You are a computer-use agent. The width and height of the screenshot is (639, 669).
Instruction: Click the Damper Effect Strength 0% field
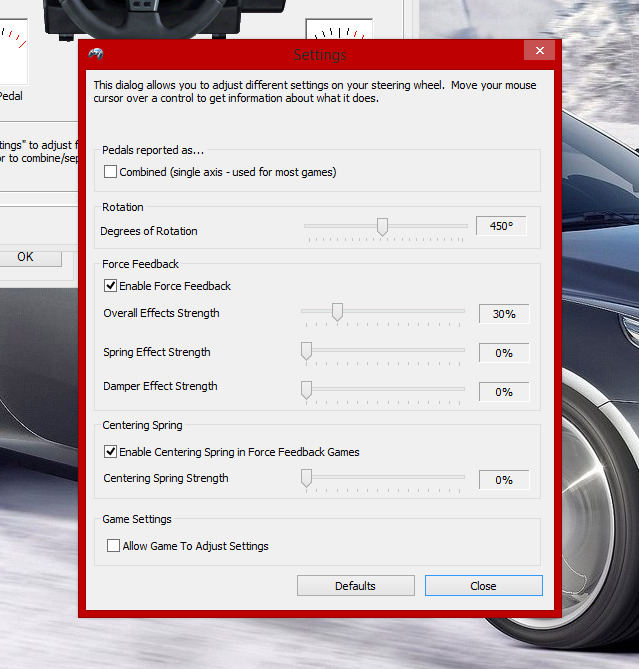point(504,392)
